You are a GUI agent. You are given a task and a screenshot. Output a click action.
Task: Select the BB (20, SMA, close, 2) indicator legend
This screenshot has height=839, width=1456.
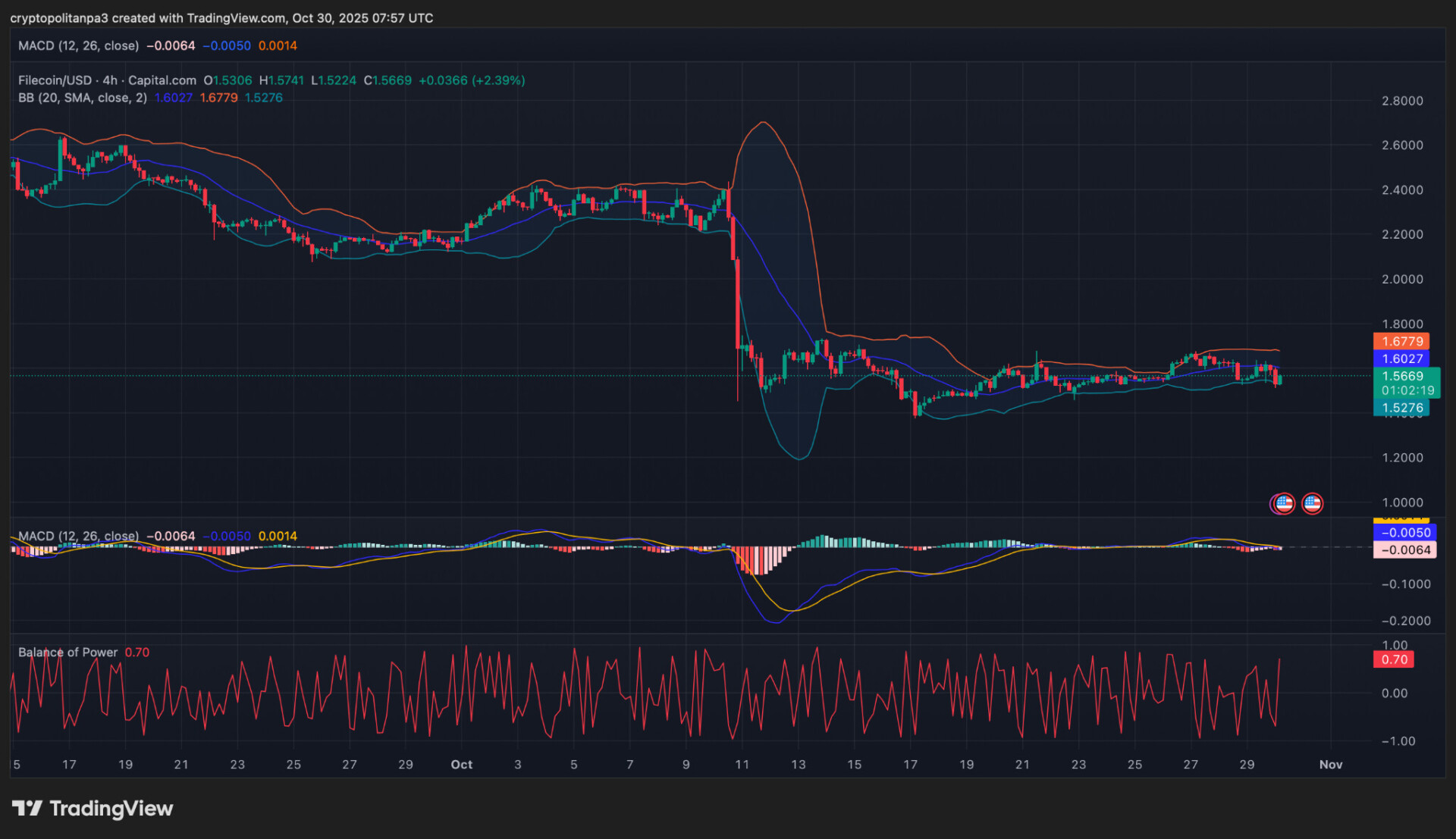(x=83, y=98)
